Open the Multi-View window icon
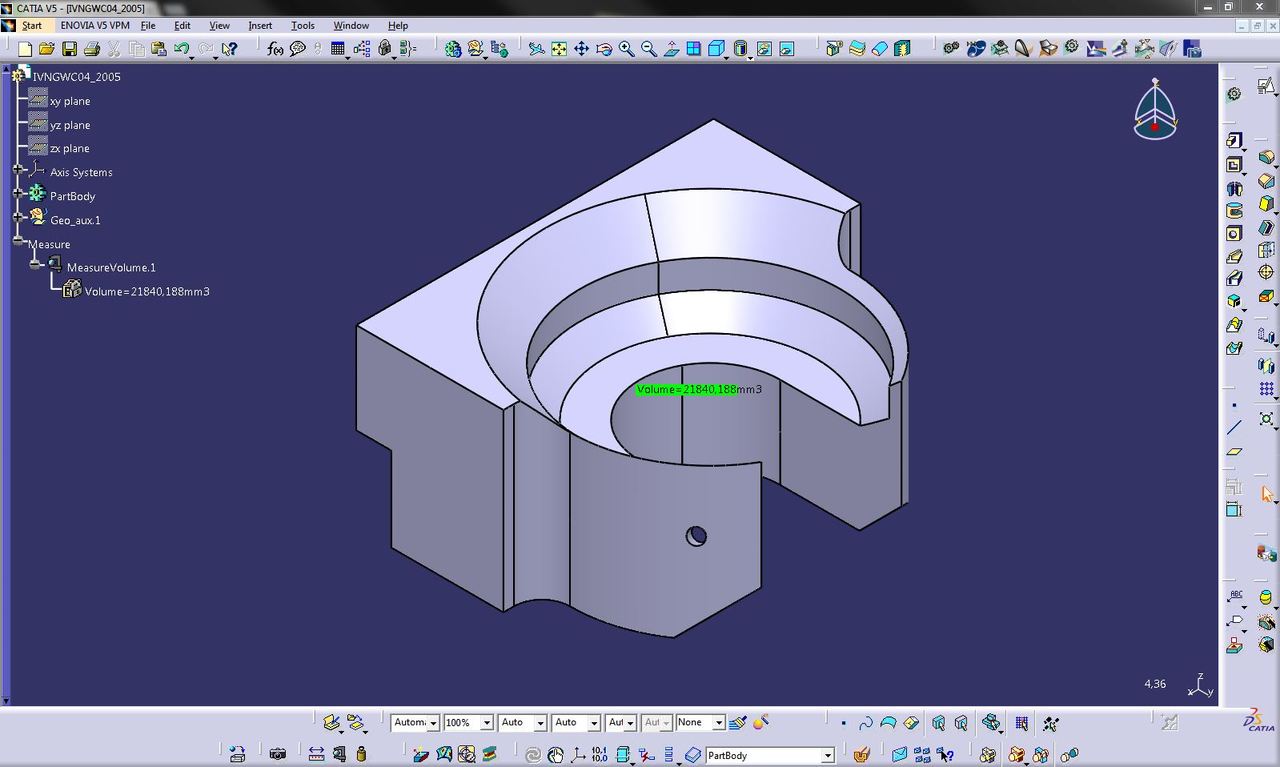1280x767 pixels. [693, 49]
